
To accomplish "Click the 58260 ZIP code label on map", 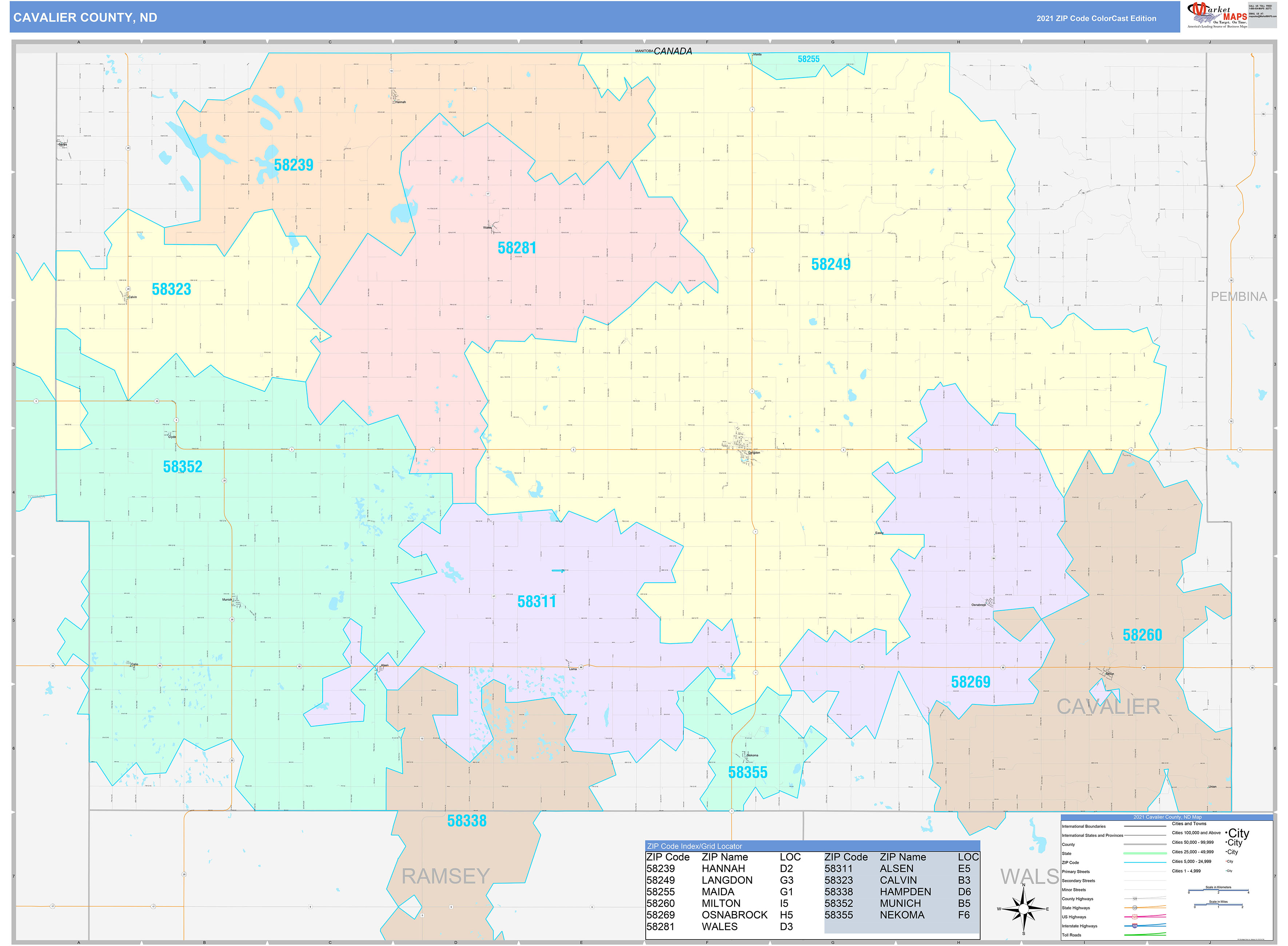I will [1142, 635].
